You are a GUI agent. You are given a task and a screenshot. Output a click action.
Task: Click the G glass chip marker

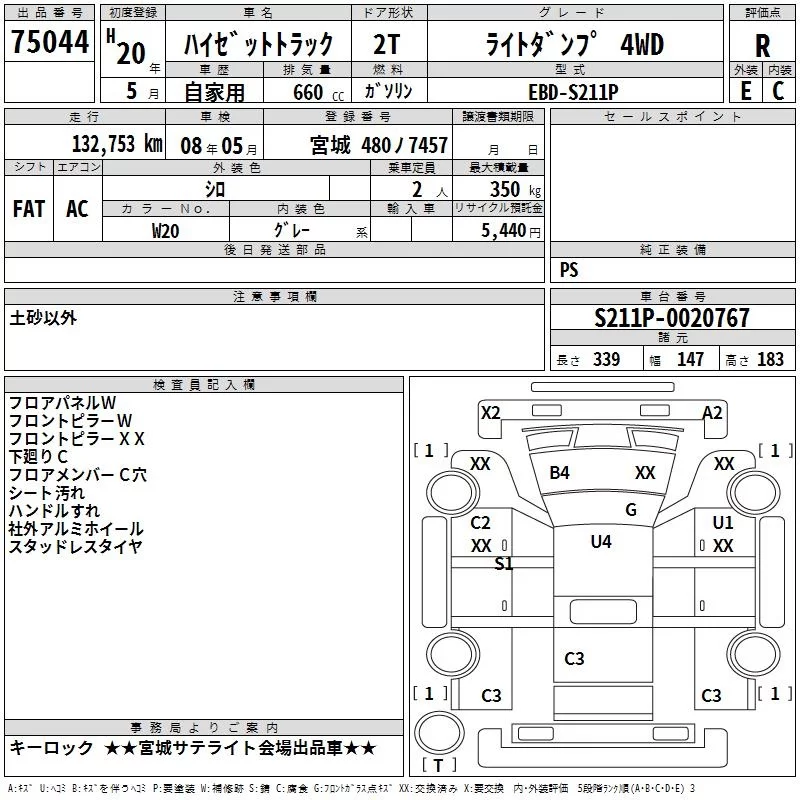tap(630, 509)
